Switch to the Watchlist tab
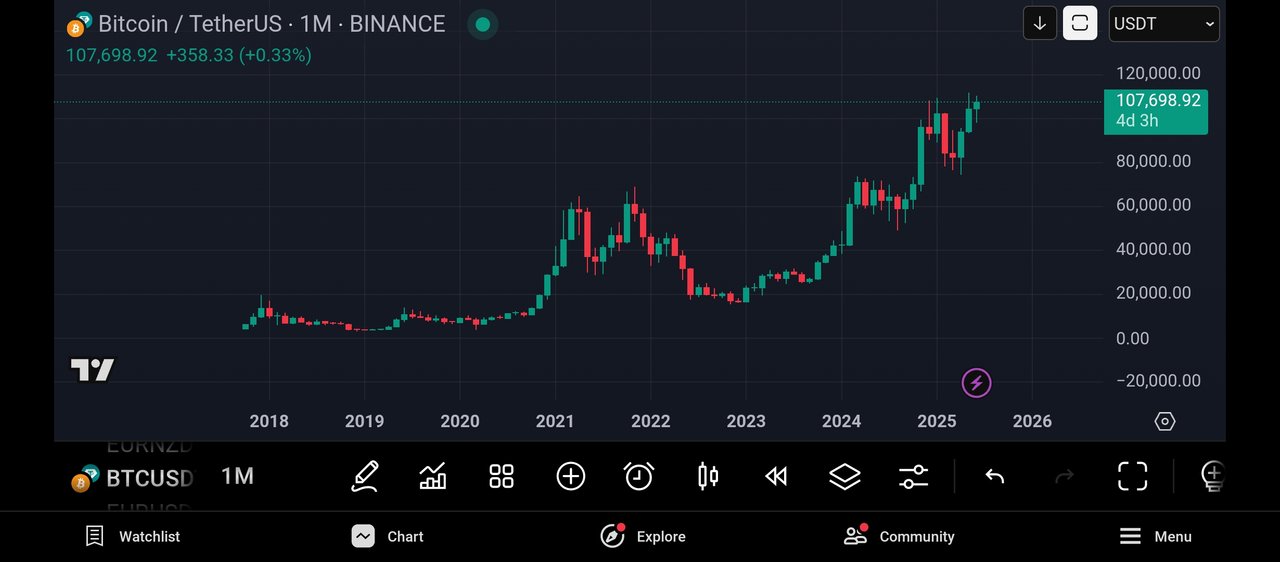Image resolution: width=1280 pixels, height=562 pixels. (x=132, y=536)
